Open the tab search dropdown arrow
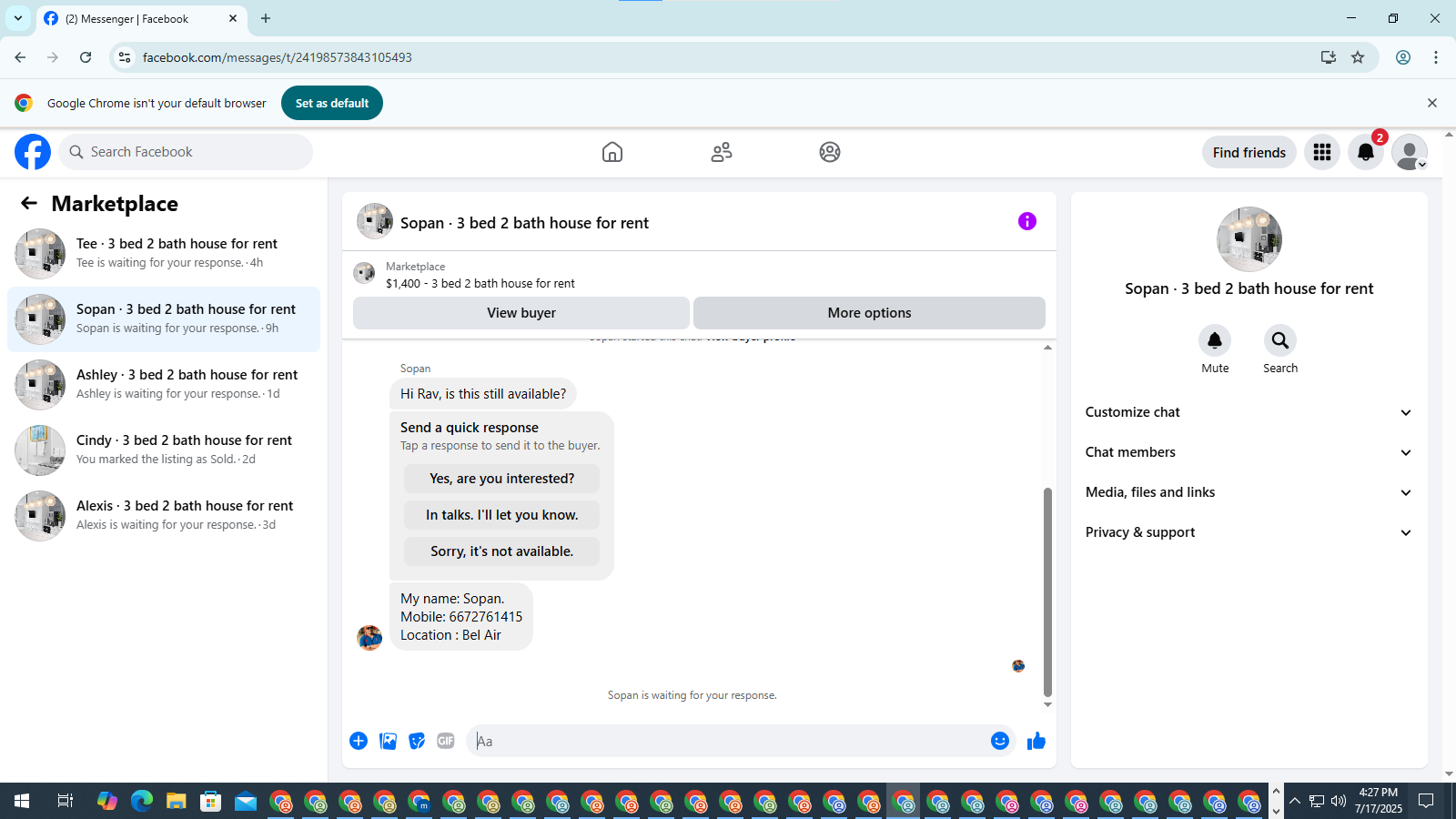This screenshot has width=1456, height=819. (18, 18)
